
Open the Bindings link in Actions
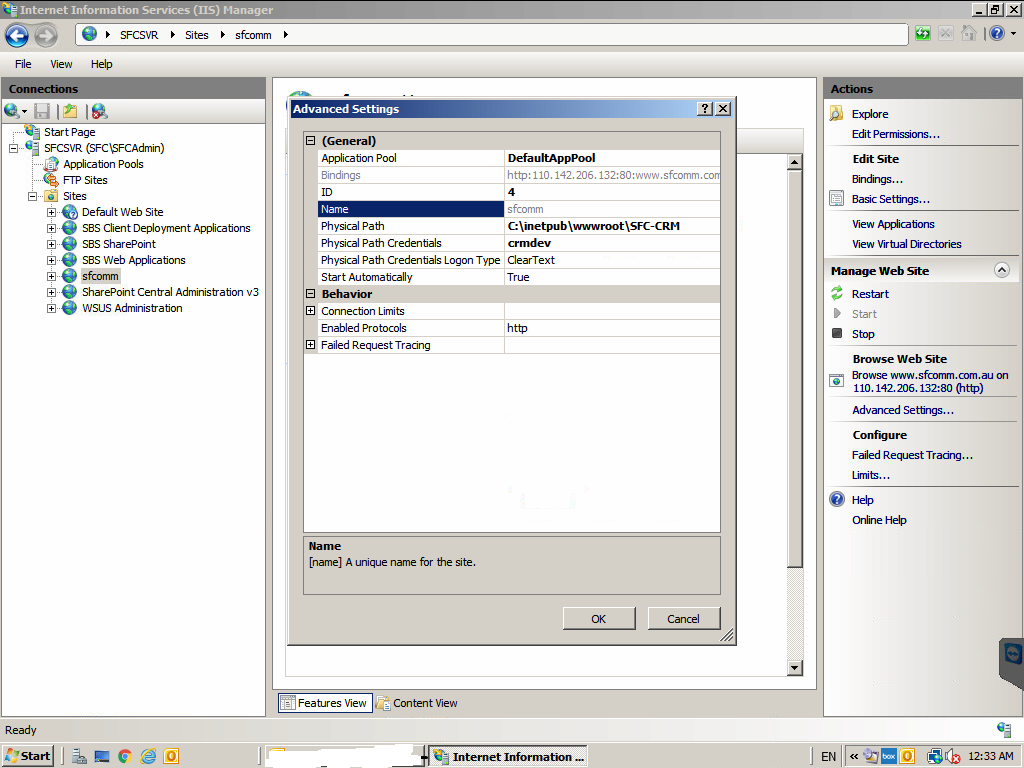(x=877, y=179)
